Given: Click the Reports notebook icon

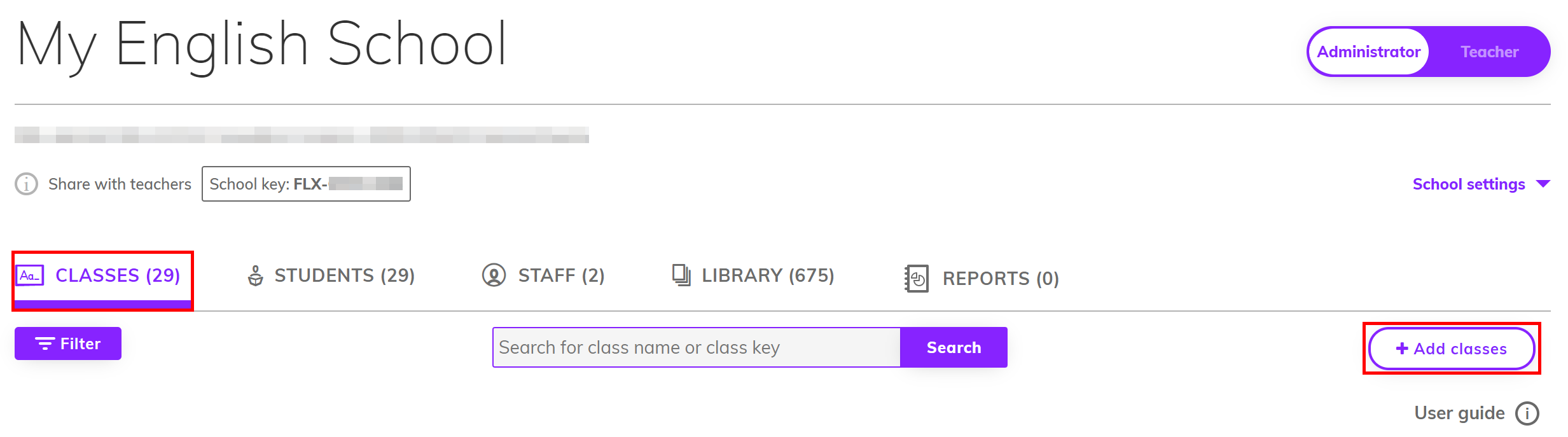Looking at the screenshot, I should 916,277.
